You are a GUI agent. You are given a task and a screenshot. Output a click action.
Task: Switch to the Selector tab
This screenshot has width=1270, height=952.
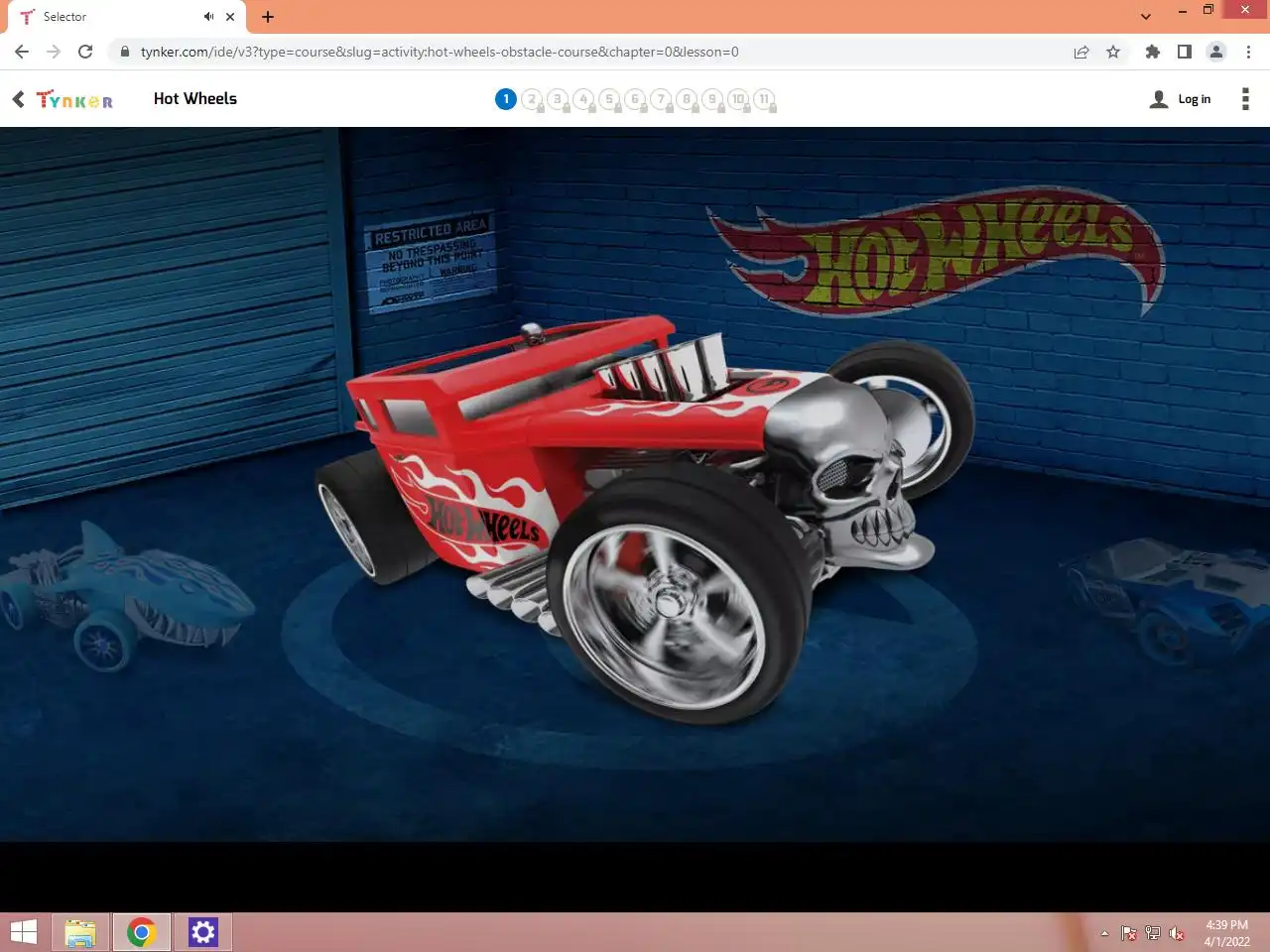[126, 17]
